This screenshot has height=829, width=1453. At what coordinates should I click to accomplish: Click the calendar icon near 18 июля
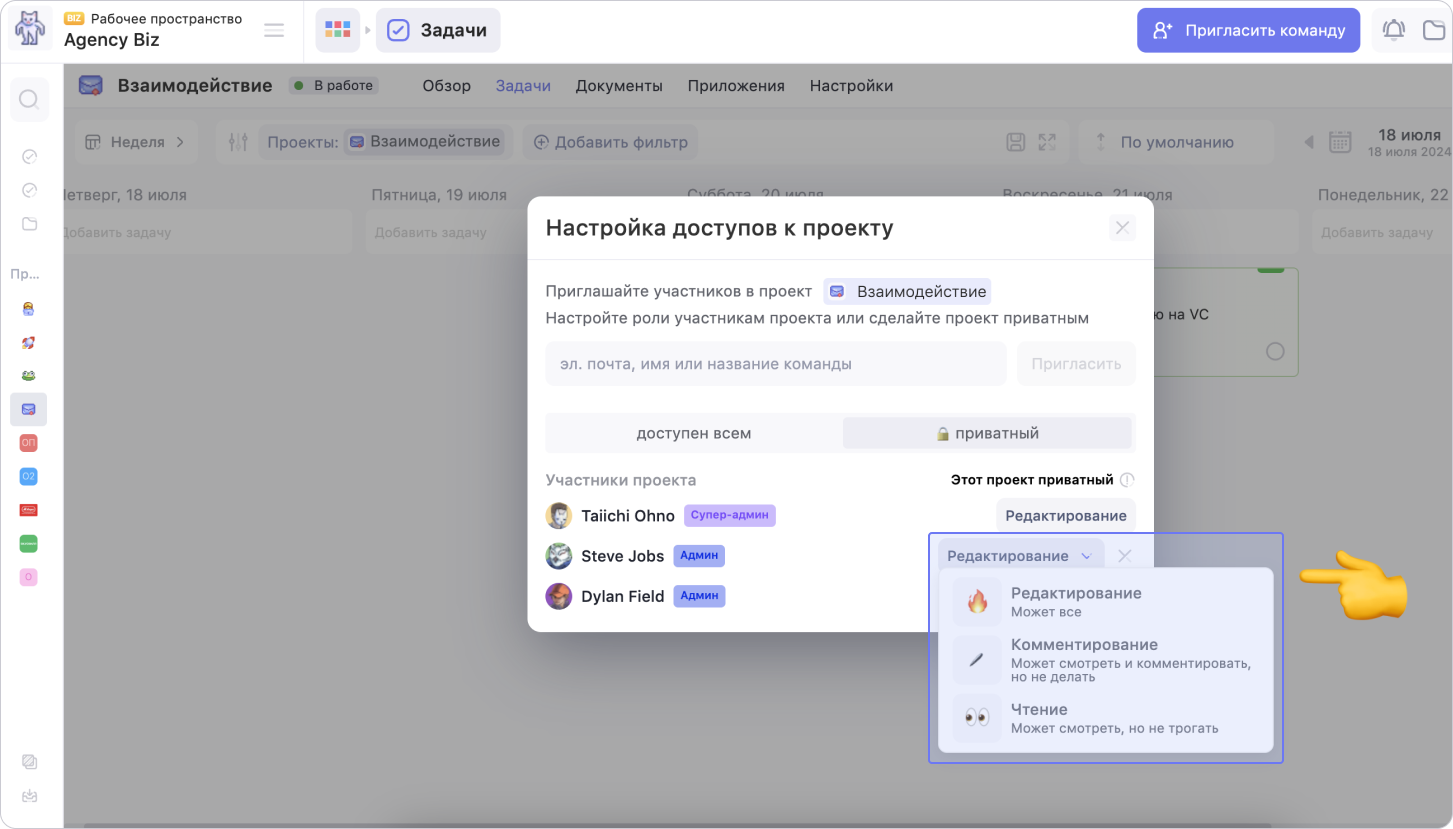tap(1340, 142)
